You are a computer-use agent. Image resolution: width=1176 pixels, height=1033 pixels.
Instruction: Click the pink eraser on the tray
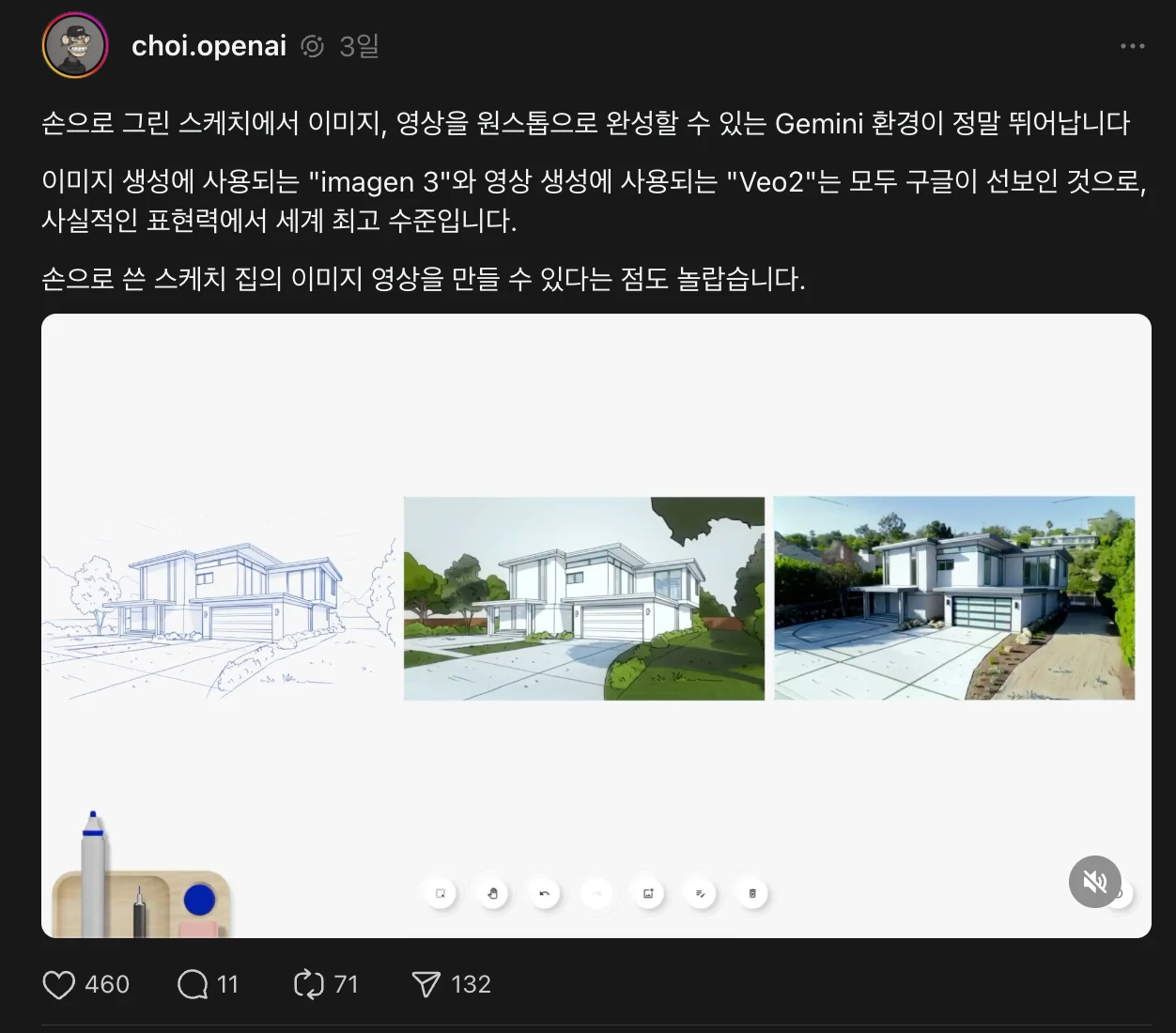pos(198,929)
